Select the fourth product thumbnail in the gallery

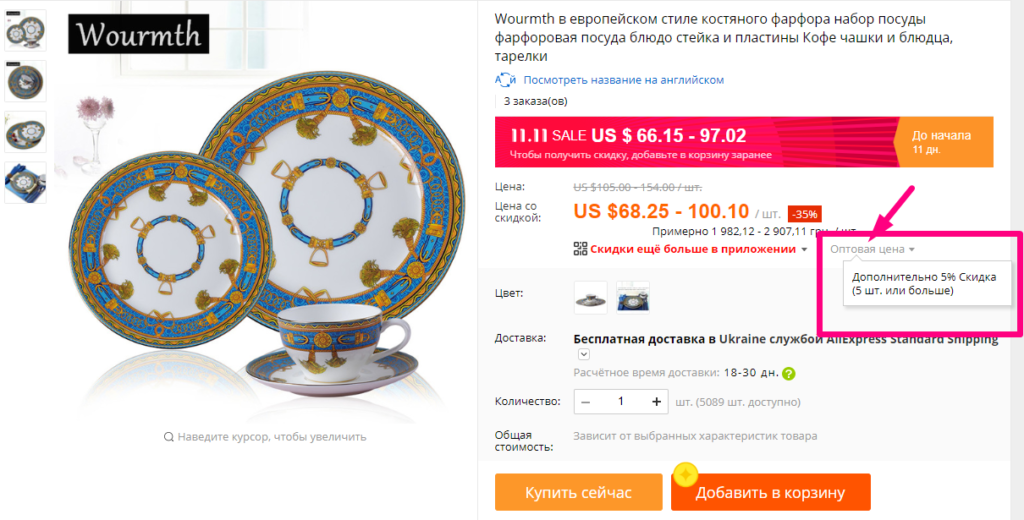pyautogui.click(x=25, y=182)
